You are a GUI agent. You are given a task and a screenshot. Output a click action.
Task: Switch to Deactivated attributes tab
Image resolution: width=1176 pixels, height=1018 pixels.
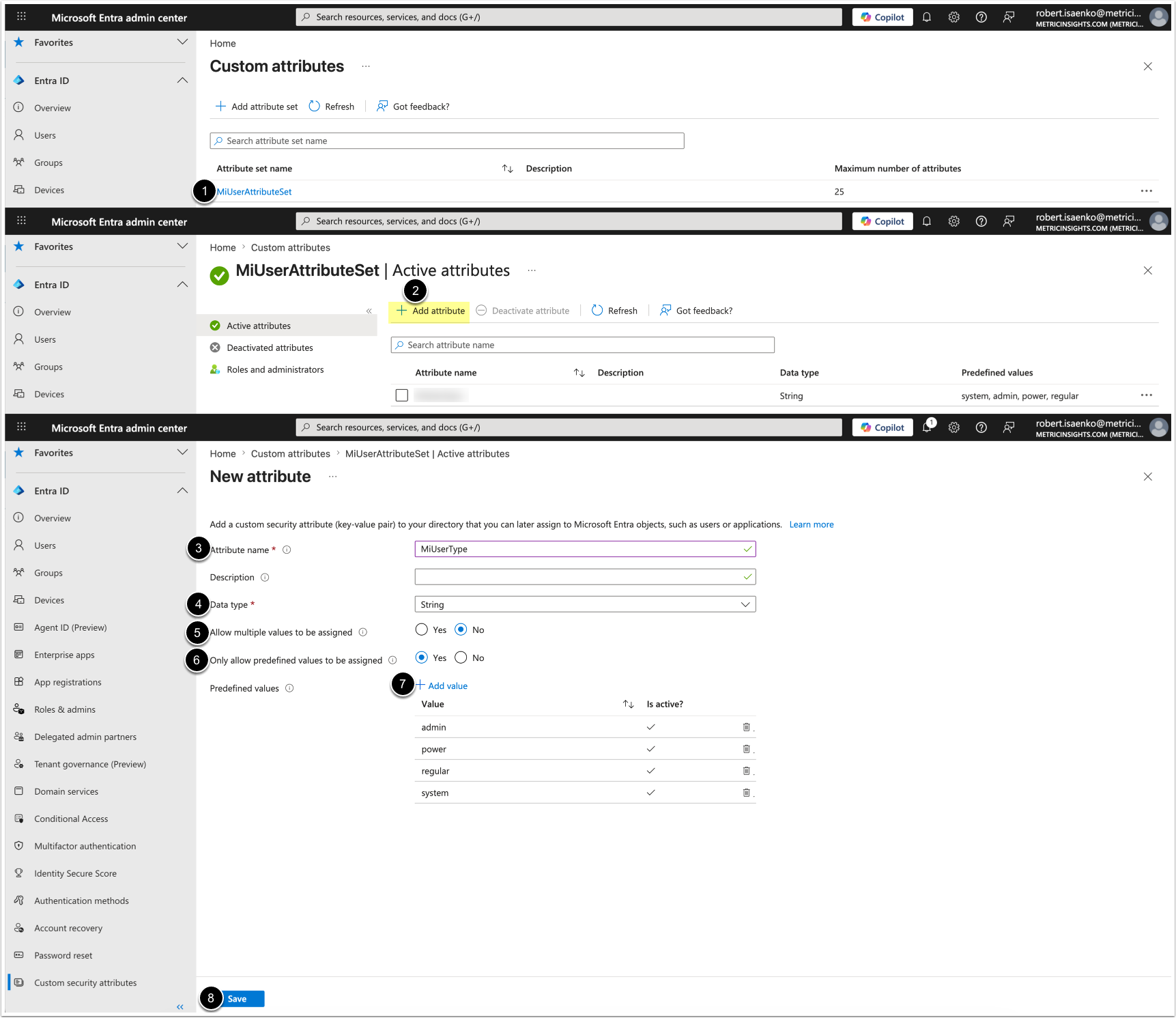[x=270, y=348]
